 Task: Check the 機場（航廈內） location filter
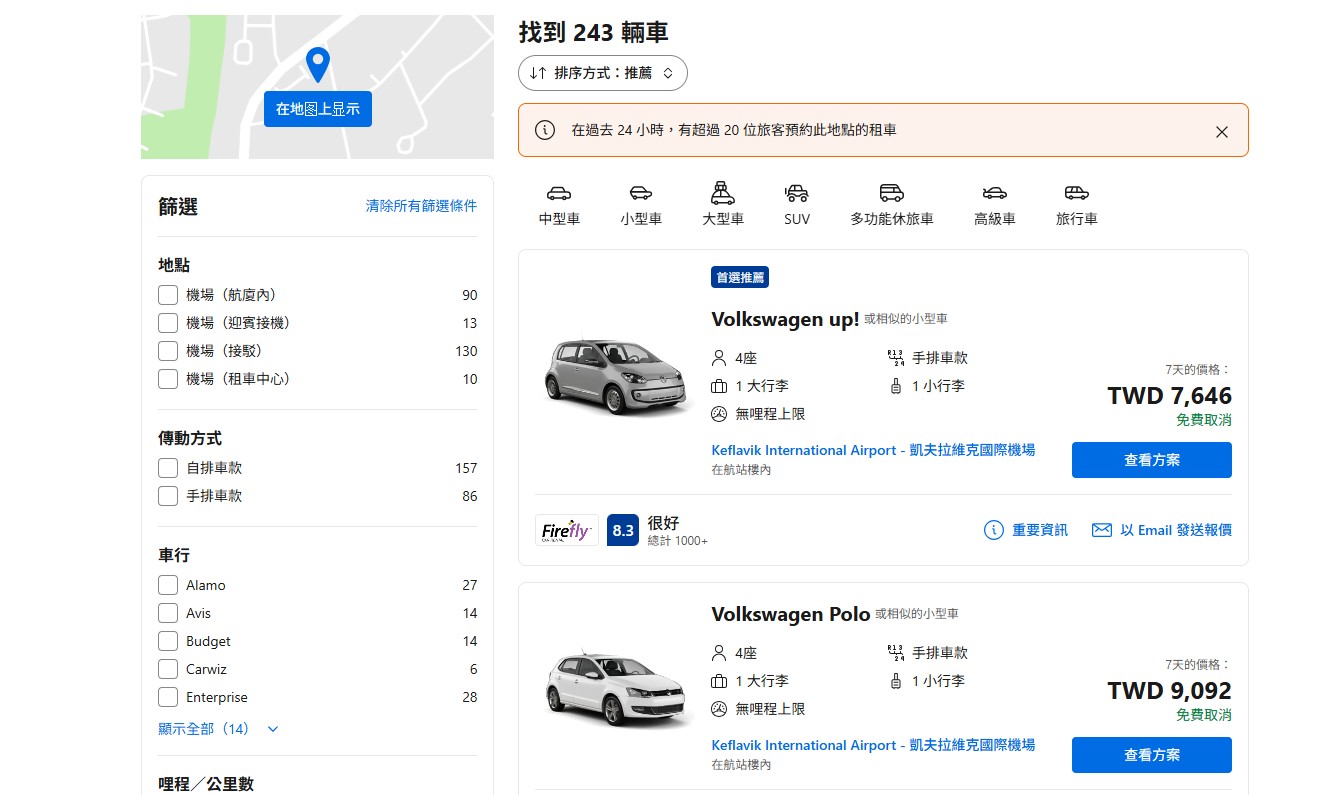[x=168, y=294]
